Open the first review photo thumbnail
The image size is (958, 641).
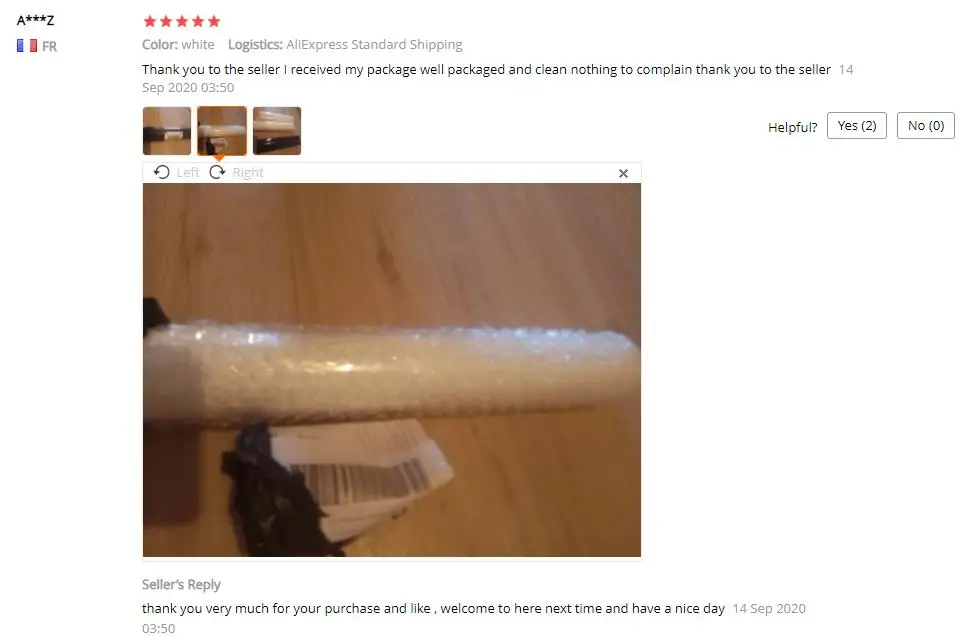pyautogui.click(x=167, y=131)
